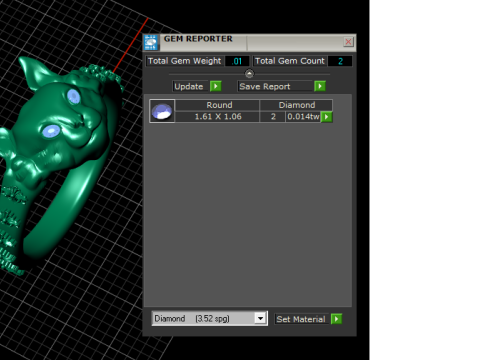This screenshot has width=480, height=360.
Task: Click the Update button label
Action: point(189,86)
